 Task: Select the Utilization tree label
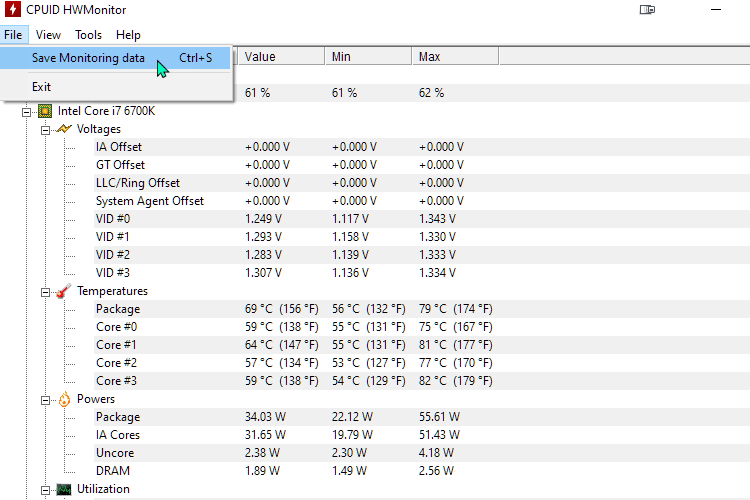pyautogui.click(x=103, y=489)
